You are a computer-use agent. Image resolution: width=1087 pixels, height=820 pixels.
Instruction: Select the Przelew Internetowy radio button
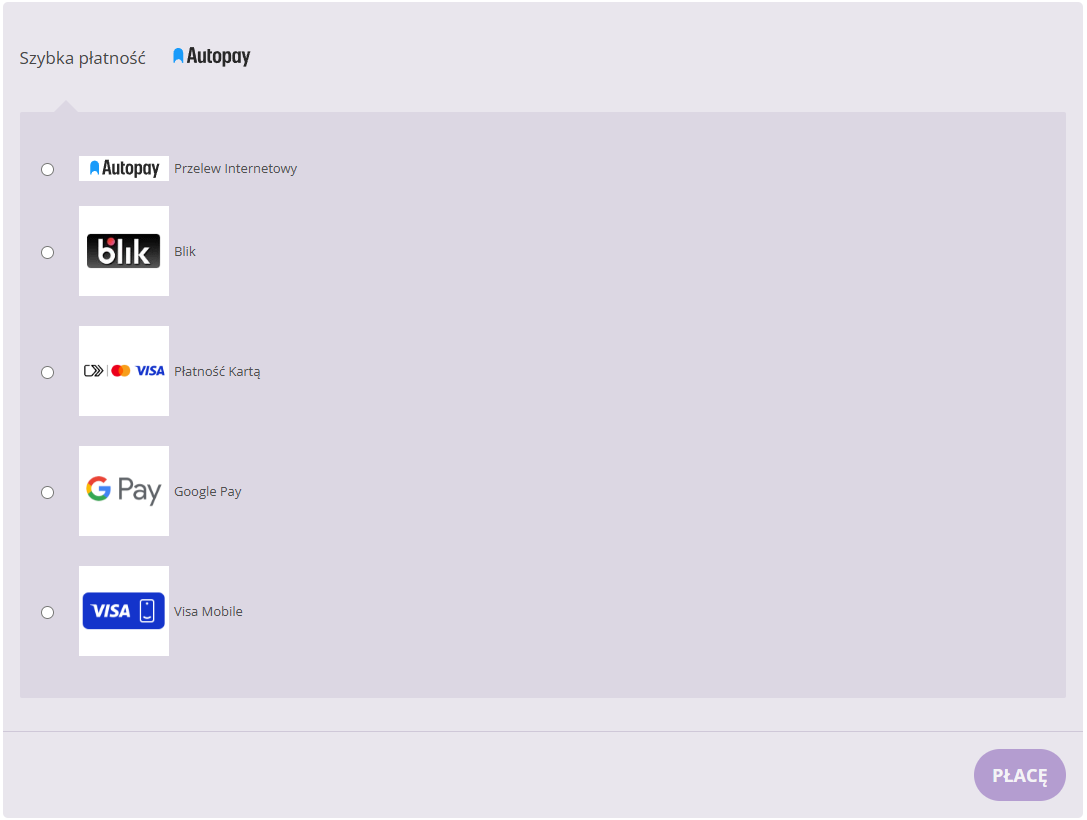coord(47,170)
